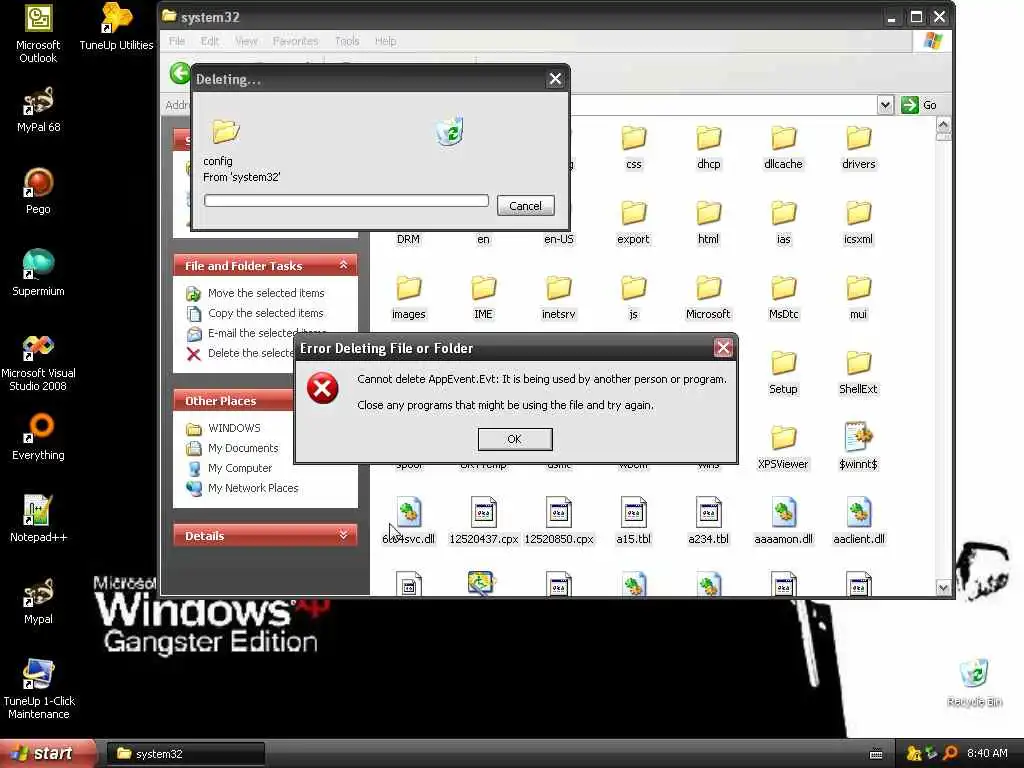The image size is (1024, 768).
Task: Click the Go button beside the address bar
Action: 919,105
